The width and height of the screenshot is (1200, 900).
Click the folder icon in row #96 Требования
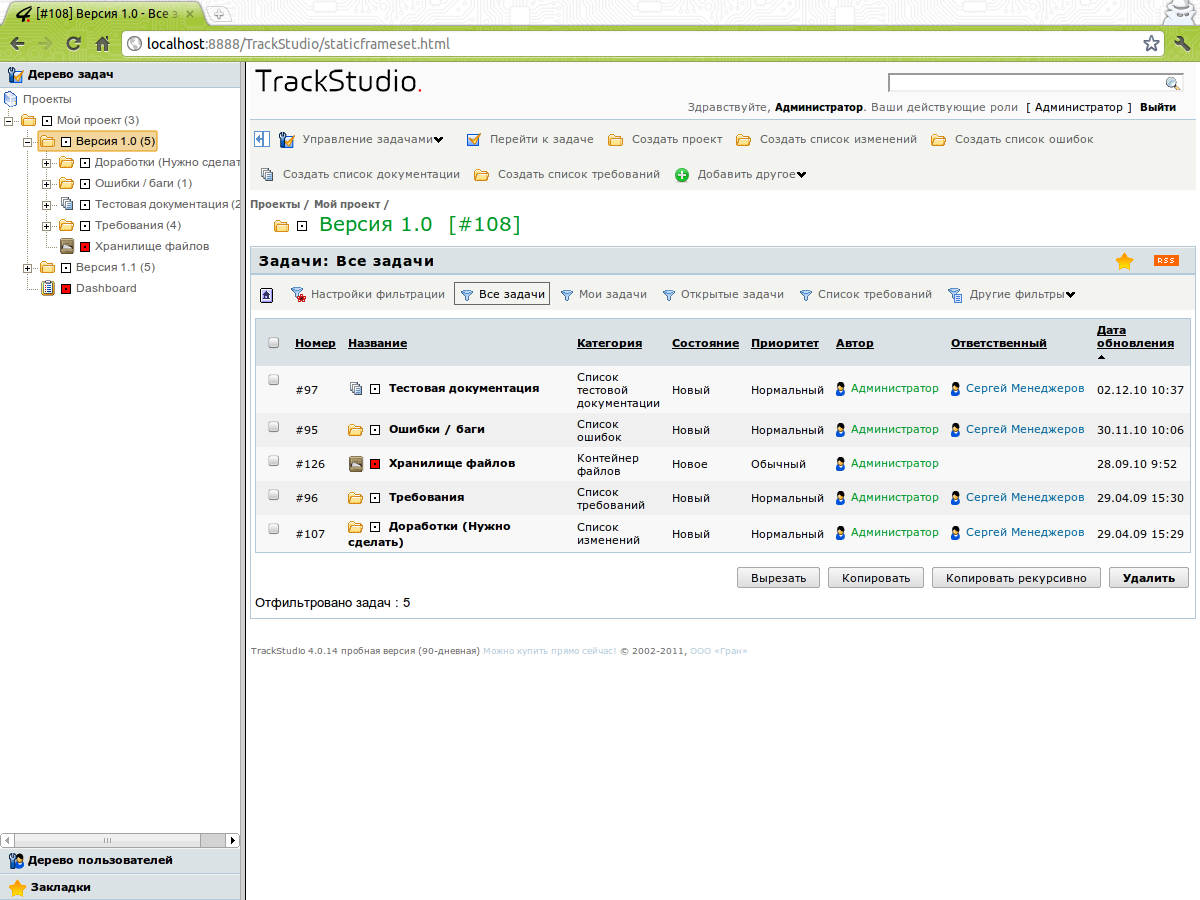tap(355, 498)
